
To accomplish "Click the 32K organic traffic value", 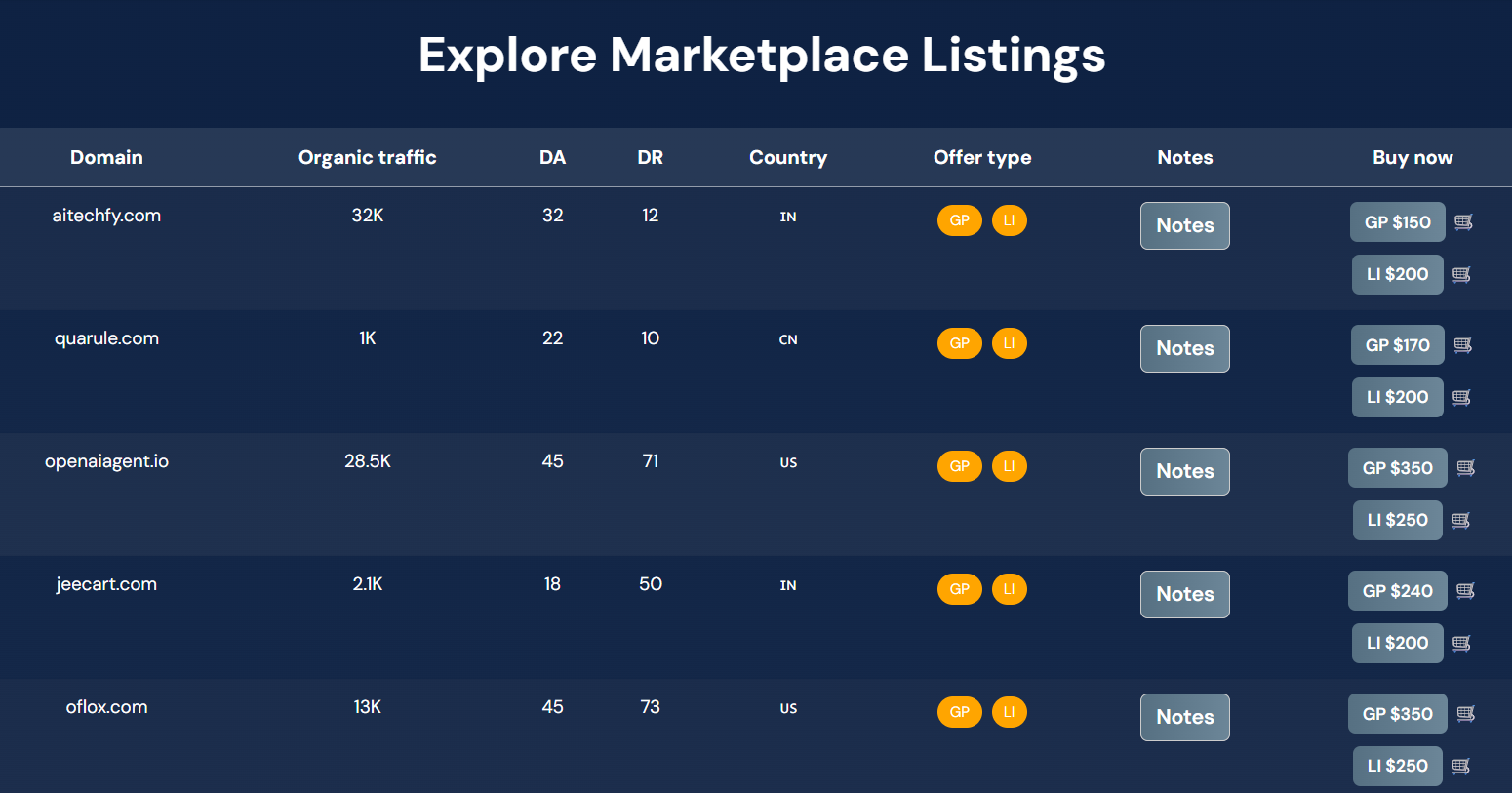I will 368,216.
